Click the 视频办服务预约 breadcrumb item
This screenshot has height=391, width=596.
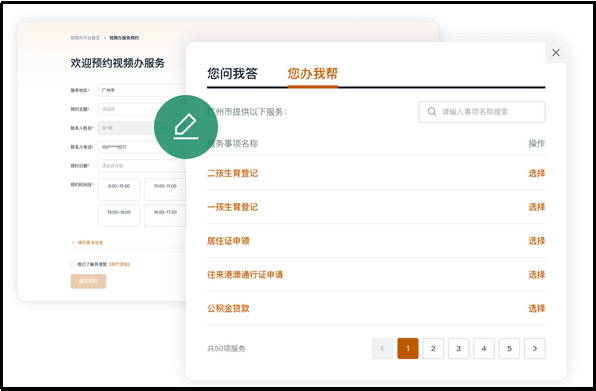[x=124, y=38]
